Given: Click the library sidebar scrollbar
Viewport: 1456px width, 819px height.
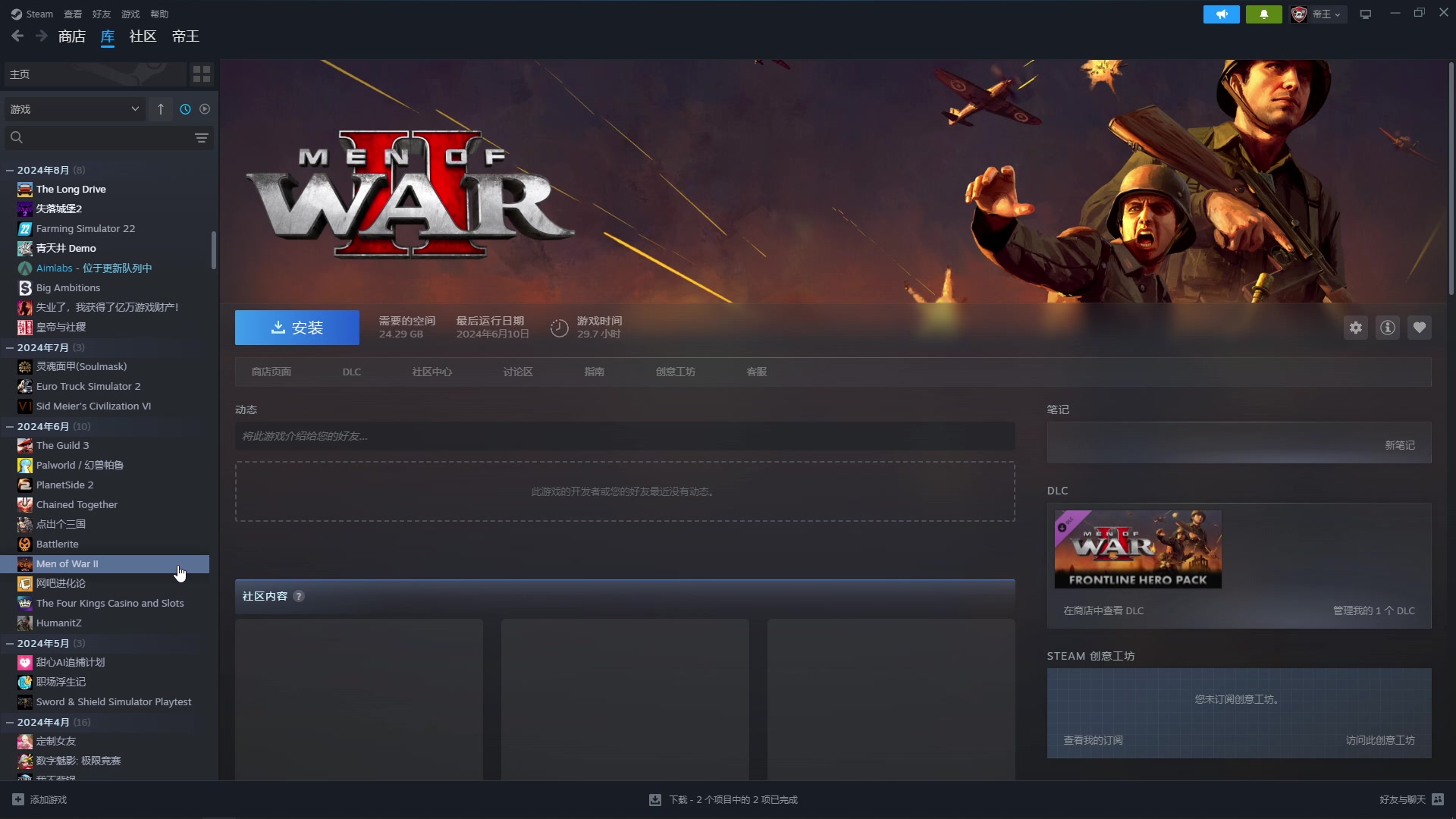Looking at the screenshot, I should pyautogui.click(x=214, y=250).
